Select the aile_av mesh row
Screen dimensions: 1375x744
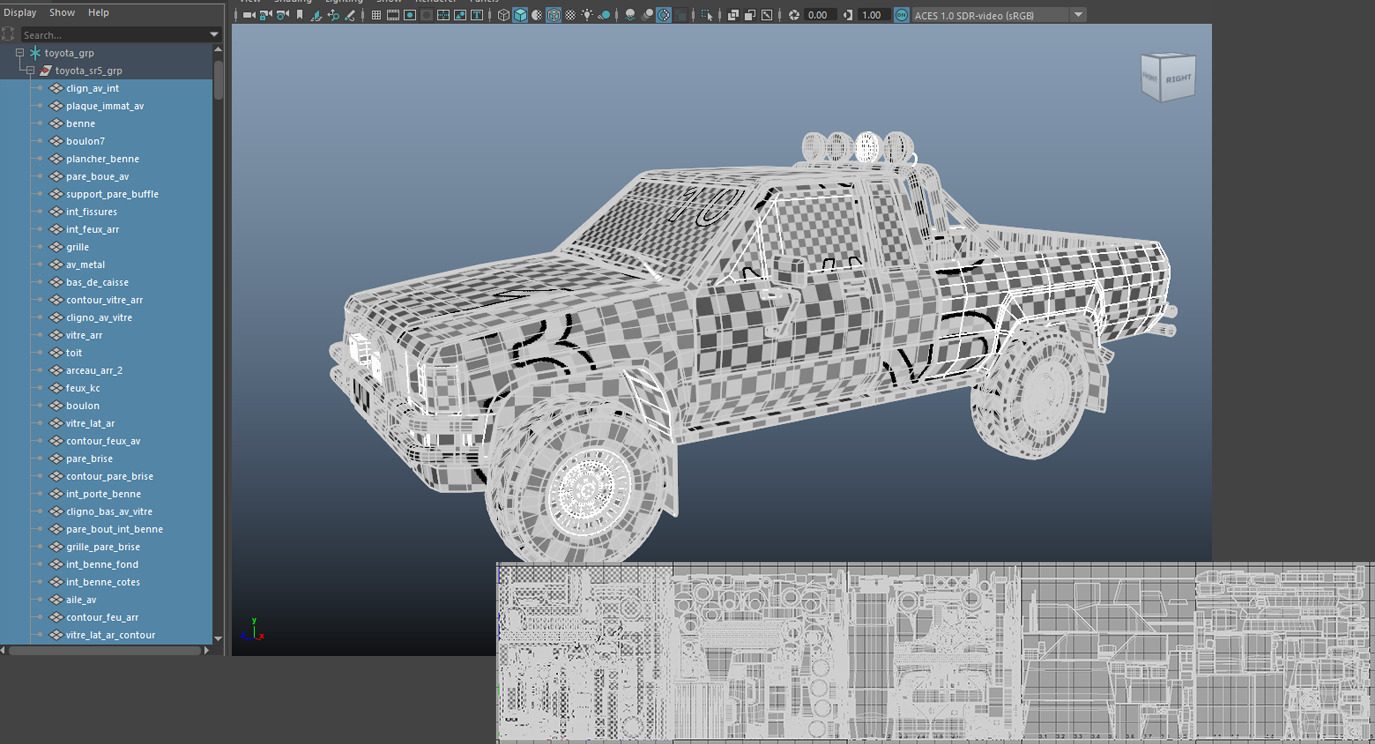point(106,600)
